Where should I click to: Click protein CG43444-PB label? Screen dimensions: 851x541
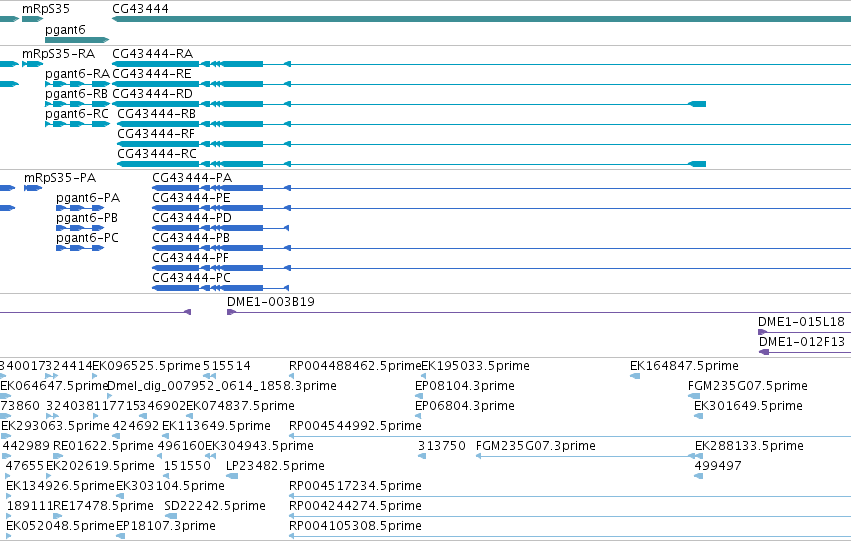(190, 238)
